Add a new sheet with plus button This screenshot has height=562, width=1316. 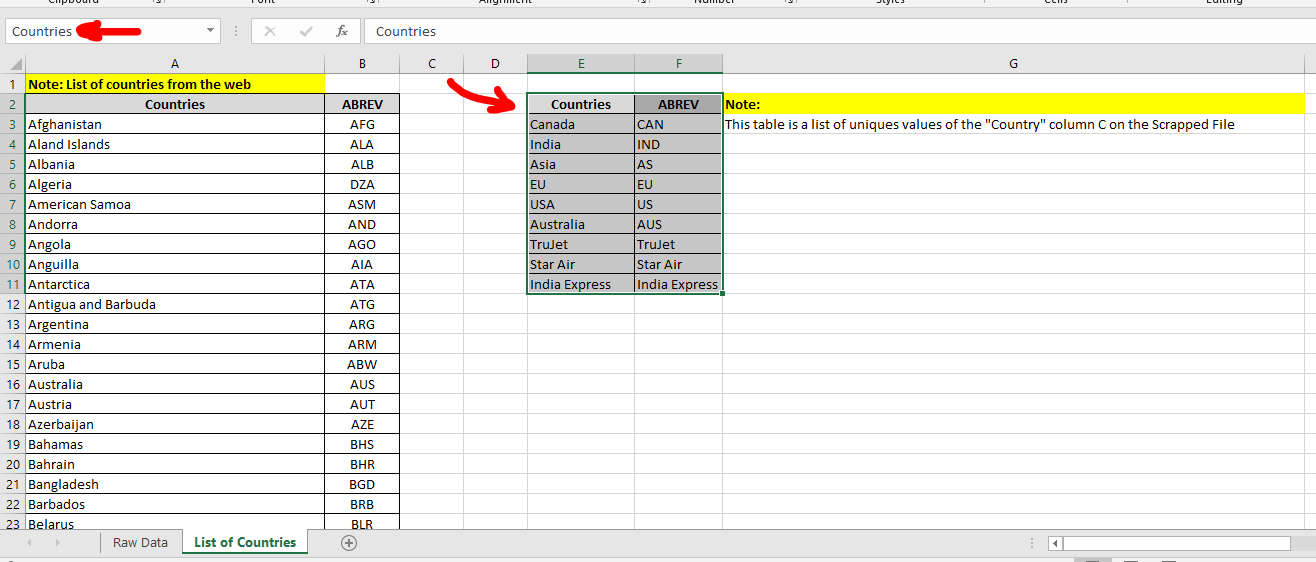tap(349, 542)
